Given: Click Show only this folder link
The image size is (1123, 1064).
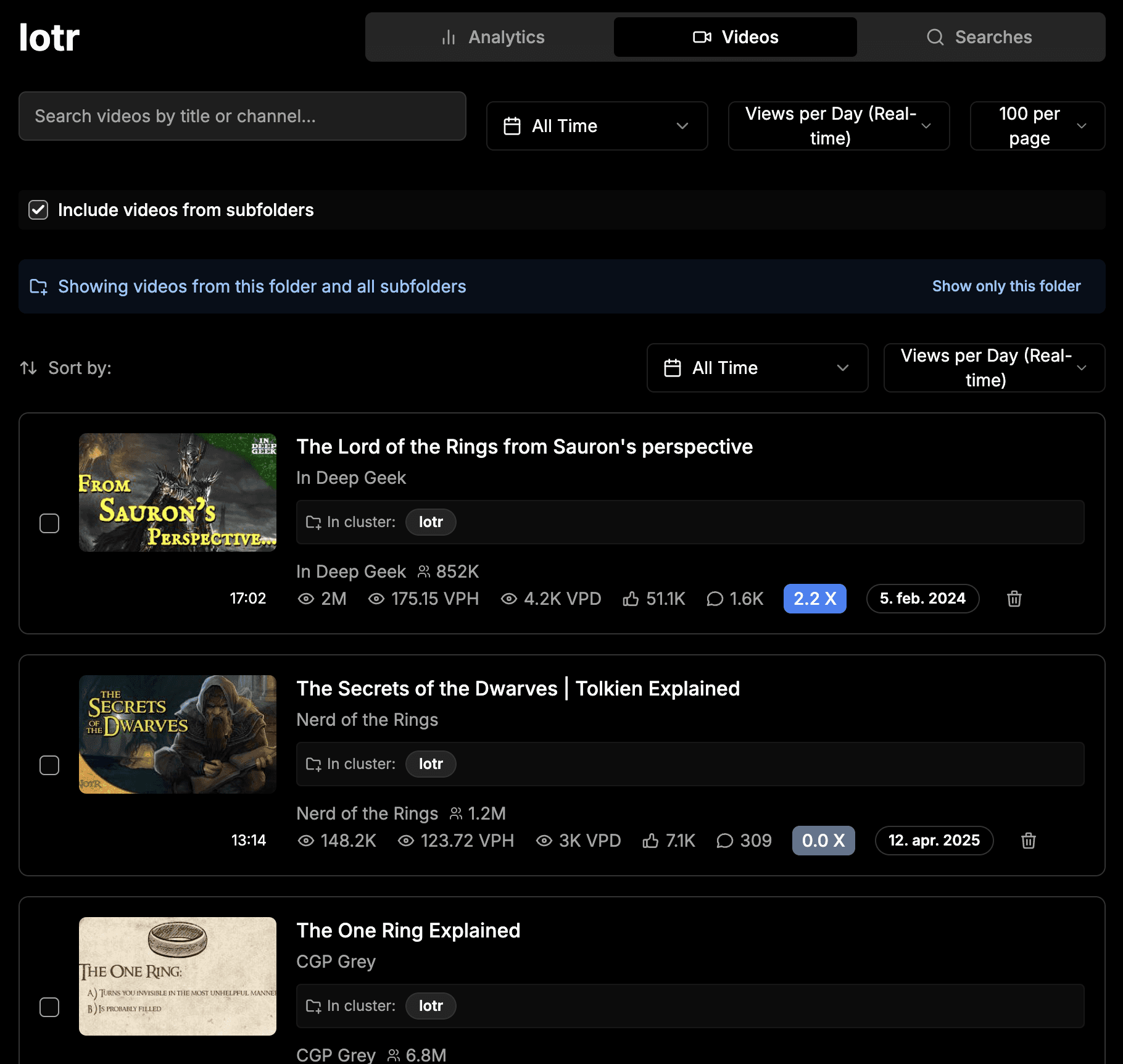Looking at the screenshot, I should click(1006, 286).
